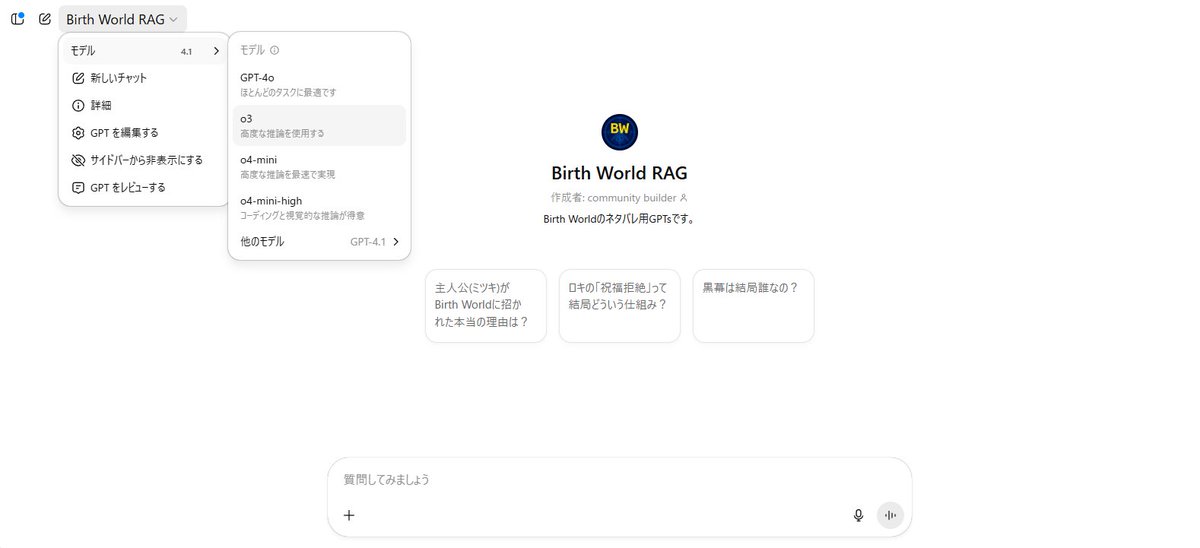Click the review speech-bubble icon
Image resolution: width=1200 pixels, height=548 pixels.
tap(78, 187)
